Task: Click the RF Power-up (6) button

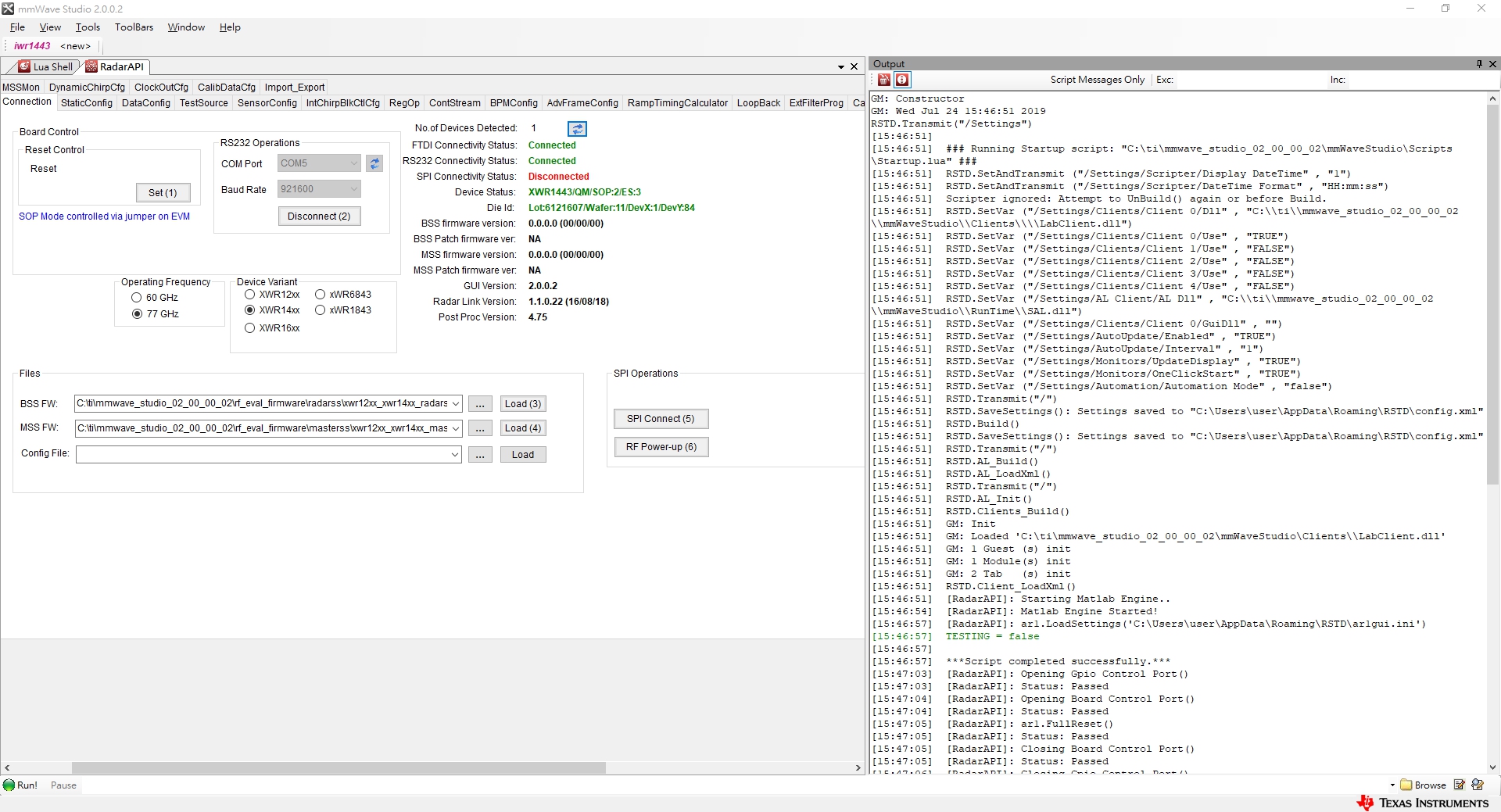Action: [661, 446]
